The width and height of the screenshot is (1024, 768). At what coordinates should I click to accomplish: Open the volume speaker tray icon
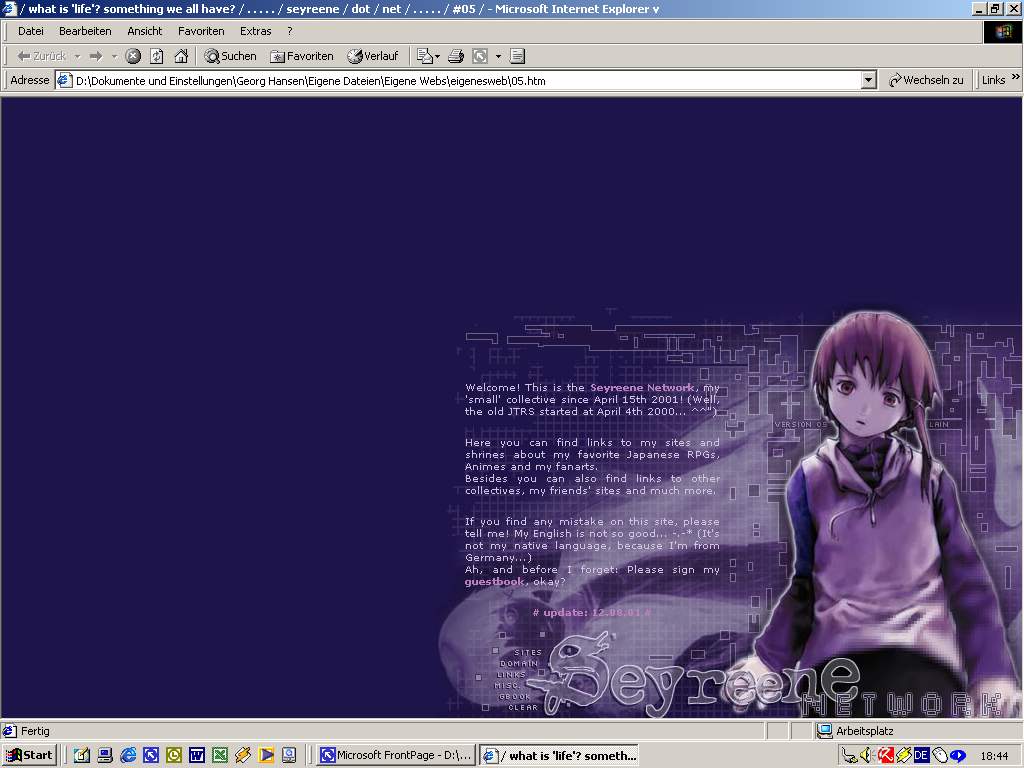[x=867, y=756]
